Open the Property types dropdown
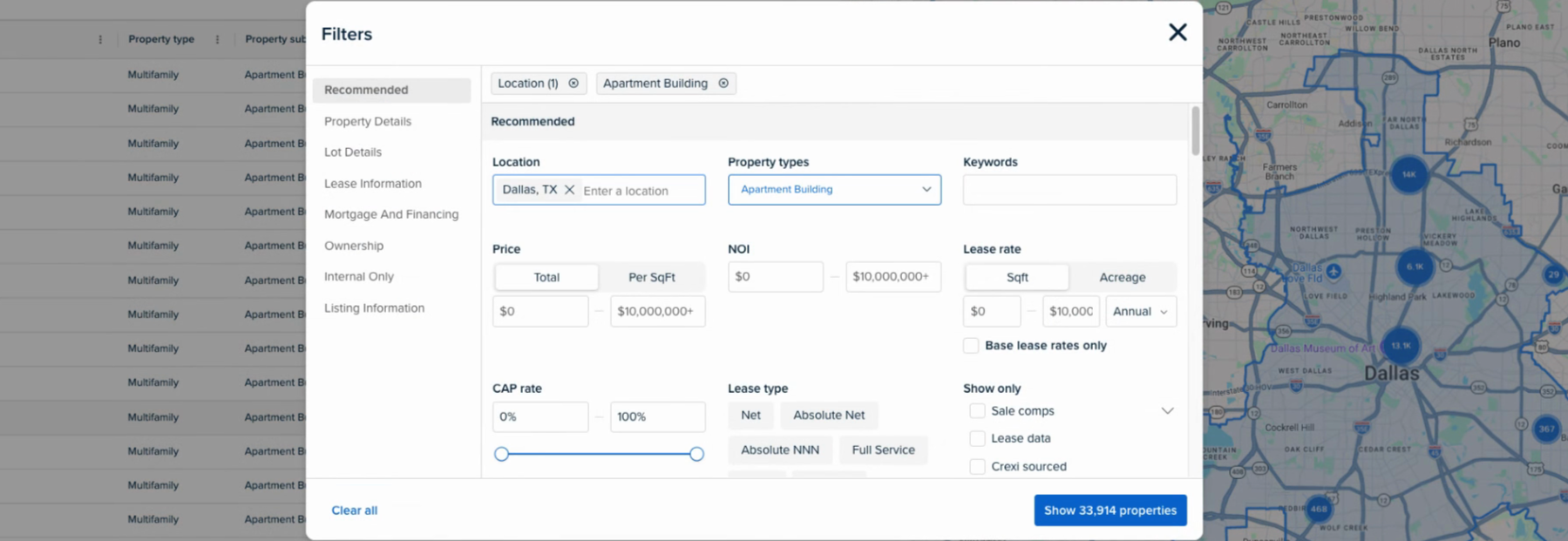 (834, 190)
